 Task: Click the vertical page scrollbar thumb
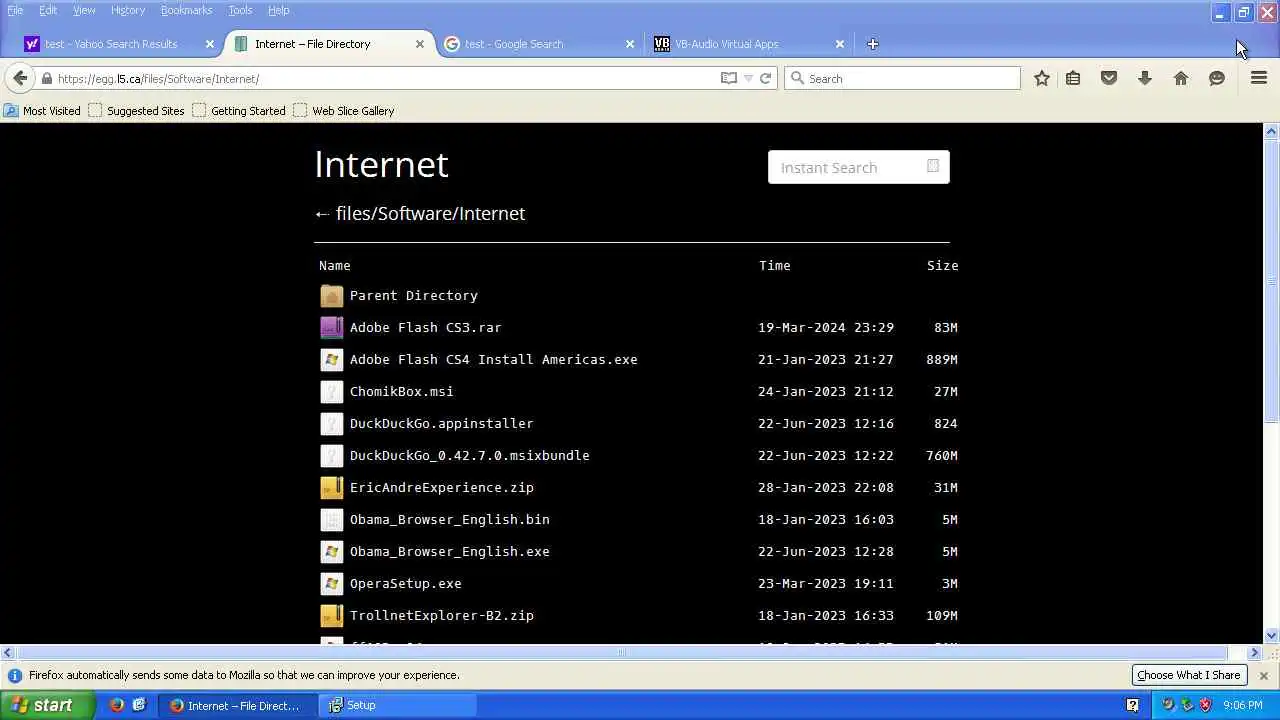(x=1272, y=280)
